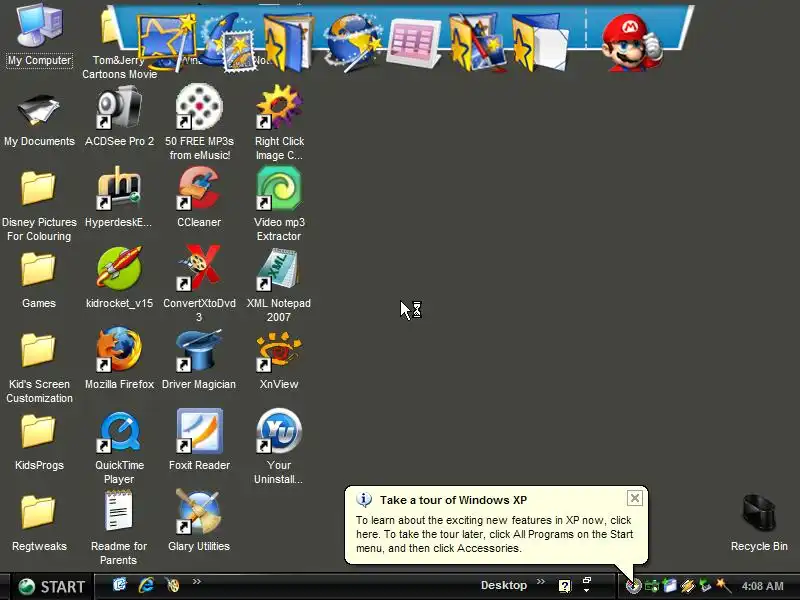This screenshot has height=600, width=800.
Task: Click the Mario icon in the dock
Action: pyautogui.click(x=633, y=42)
